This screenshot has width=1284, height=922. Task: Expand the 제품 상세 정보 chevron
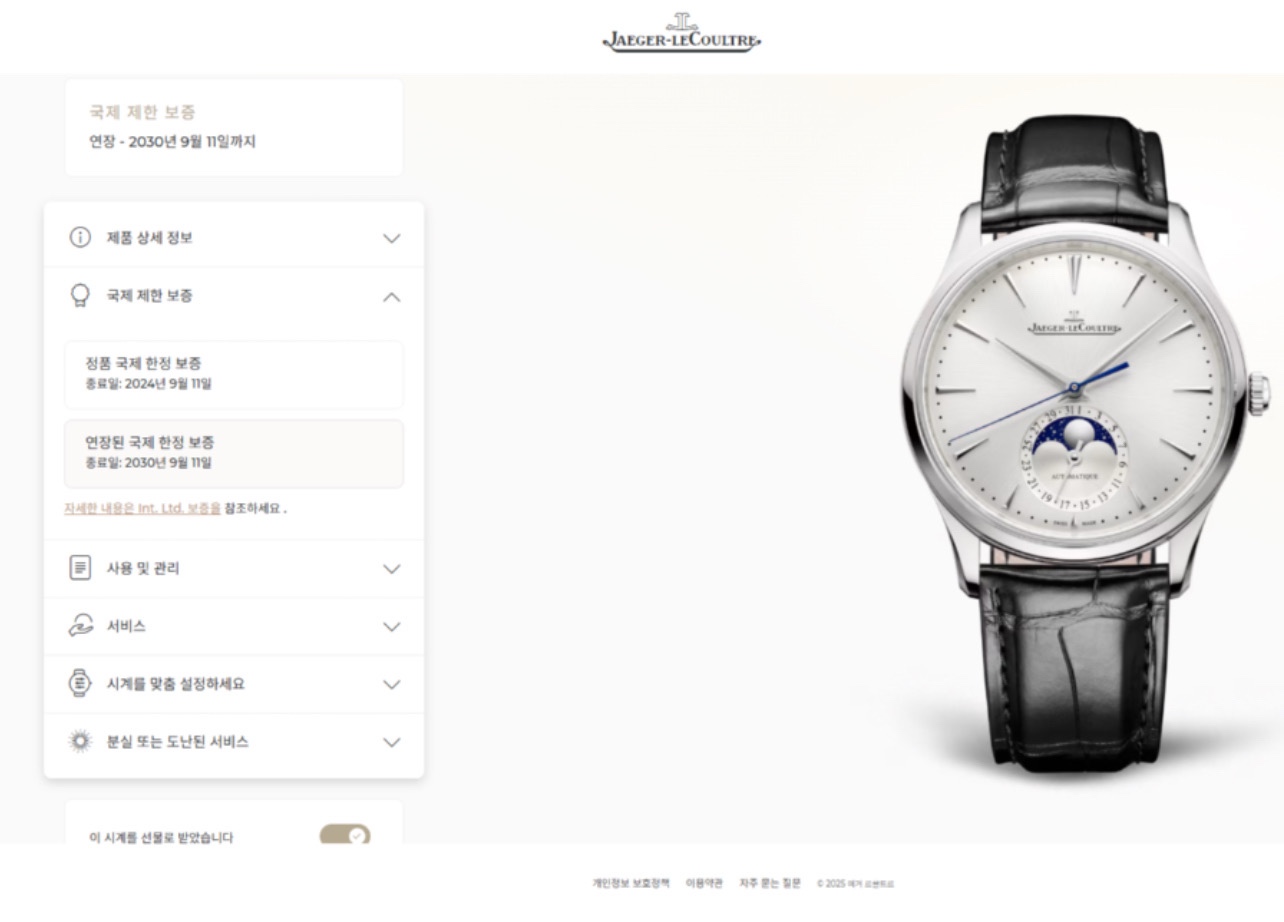point(392,239)
